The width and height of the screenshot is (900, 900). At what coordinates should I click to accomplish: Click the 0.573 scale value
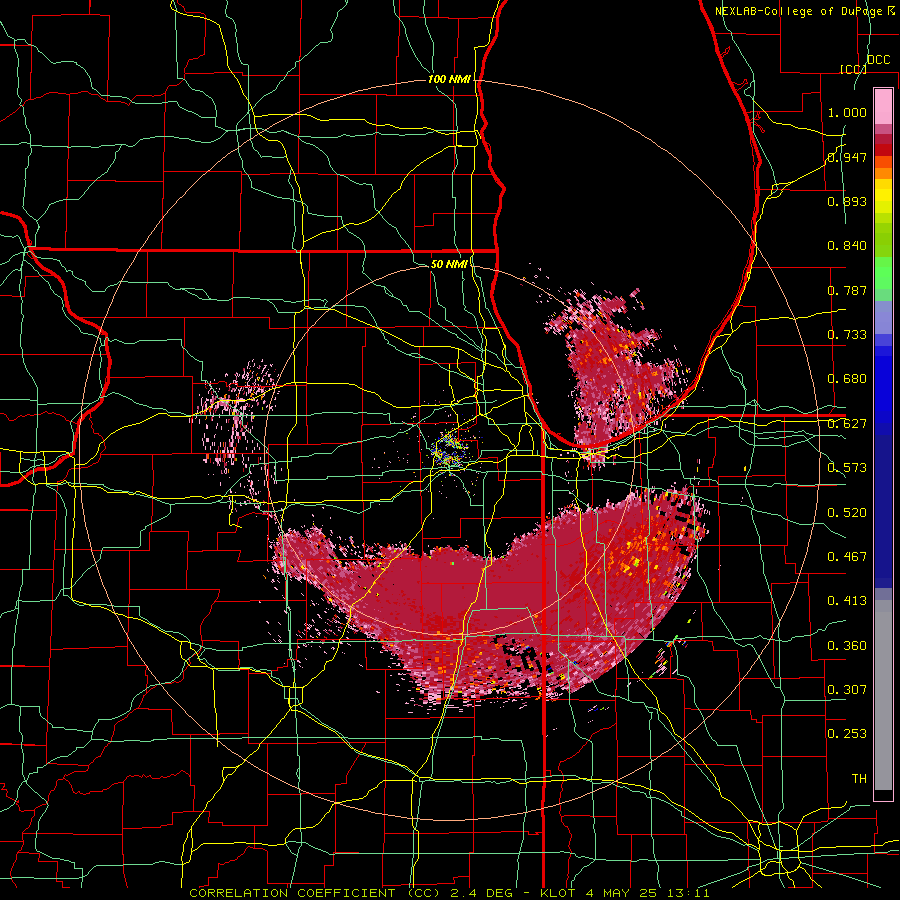coord(847,468)
